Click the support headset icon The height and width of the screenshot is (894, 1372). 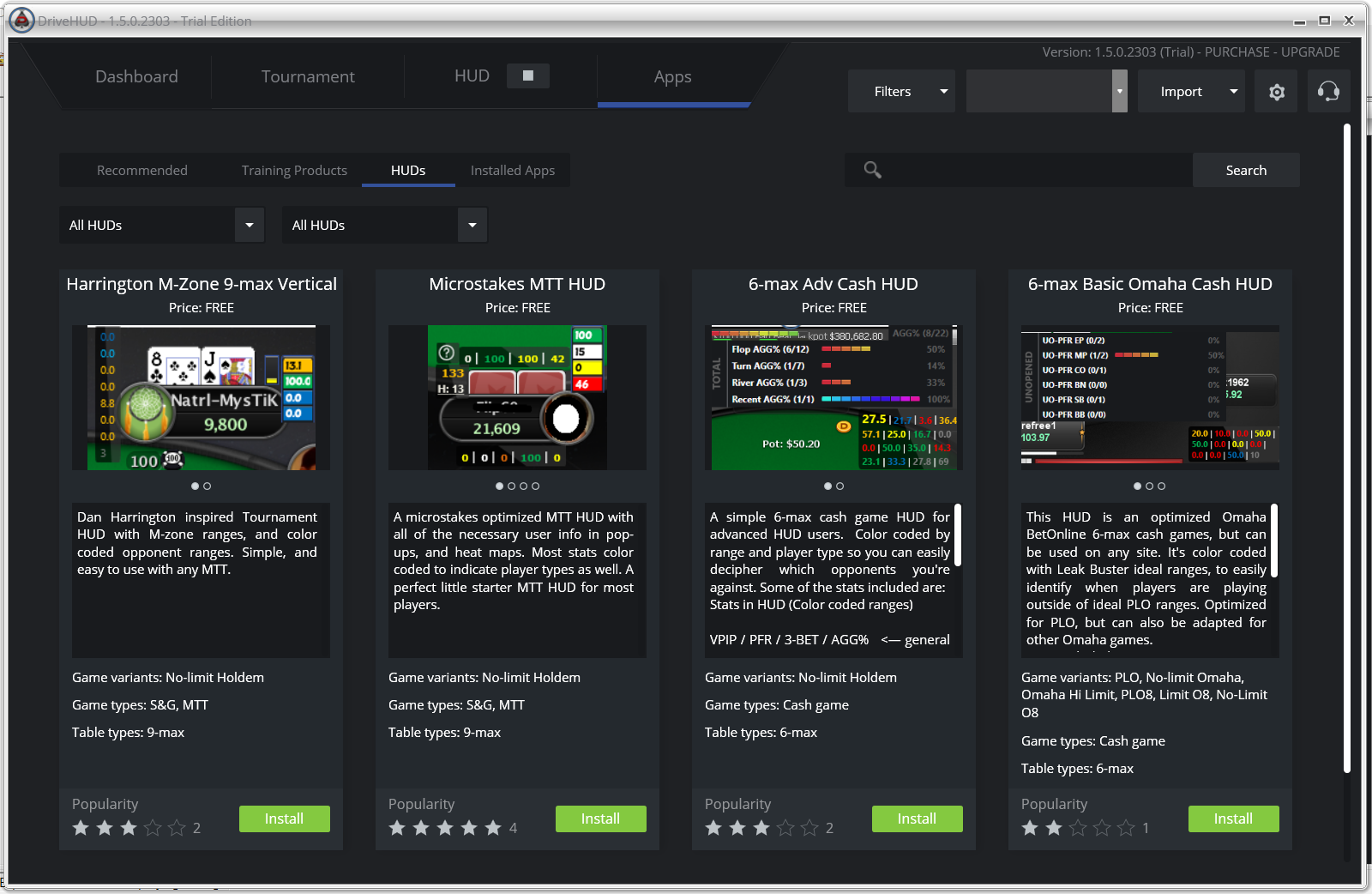coord(1328,92)
